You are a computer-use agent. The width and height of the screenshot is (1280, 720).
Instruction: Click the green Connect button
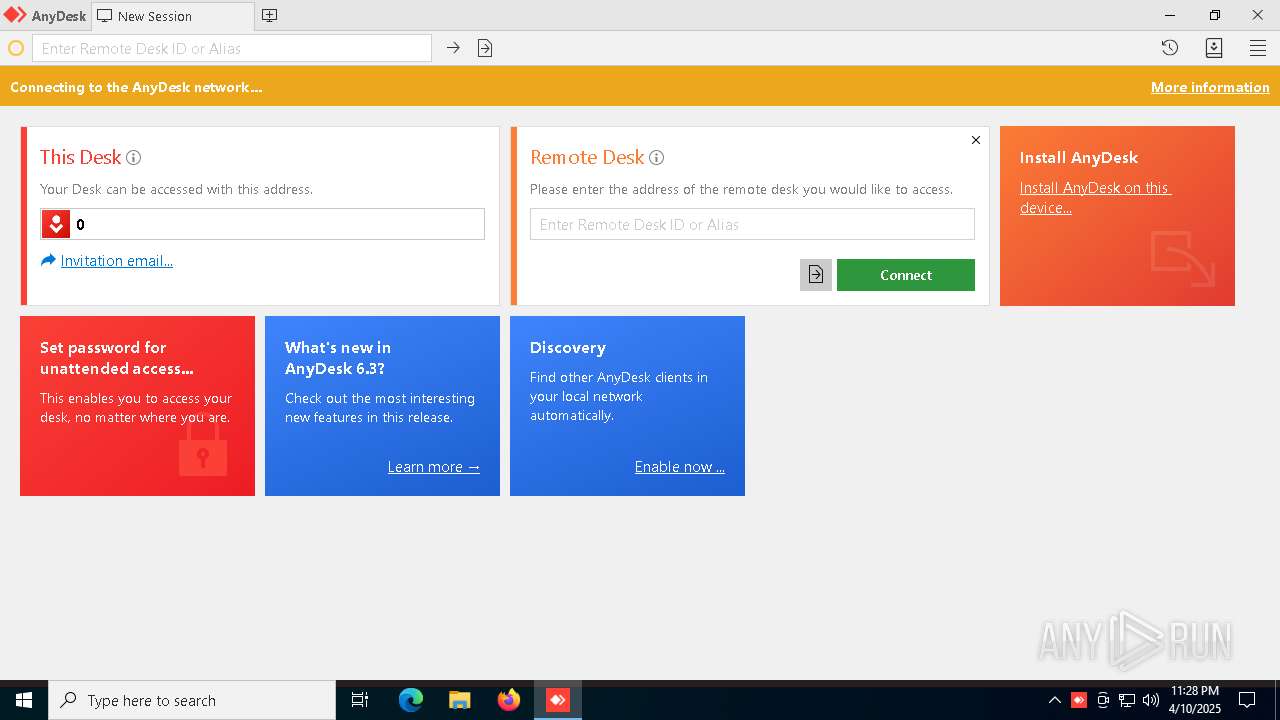point(906,275)
